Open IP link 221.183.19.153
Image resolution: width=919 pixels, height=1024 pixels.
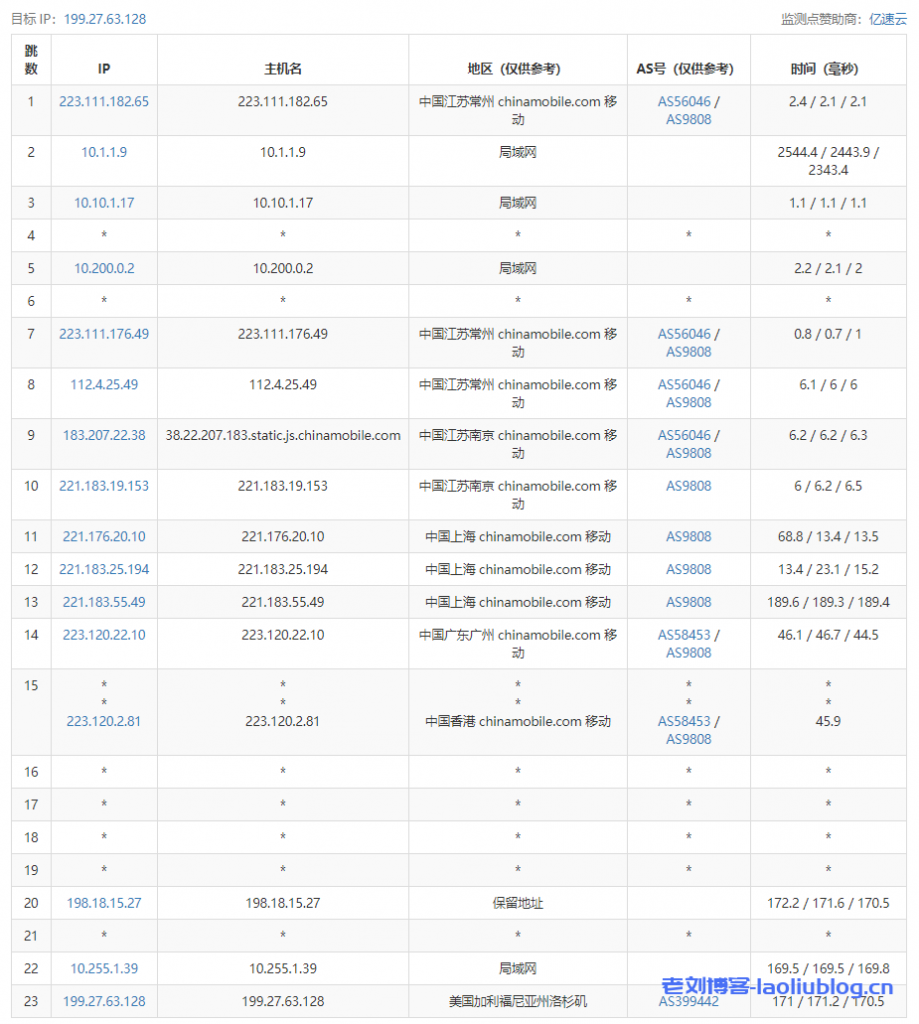tap(104, 486)
